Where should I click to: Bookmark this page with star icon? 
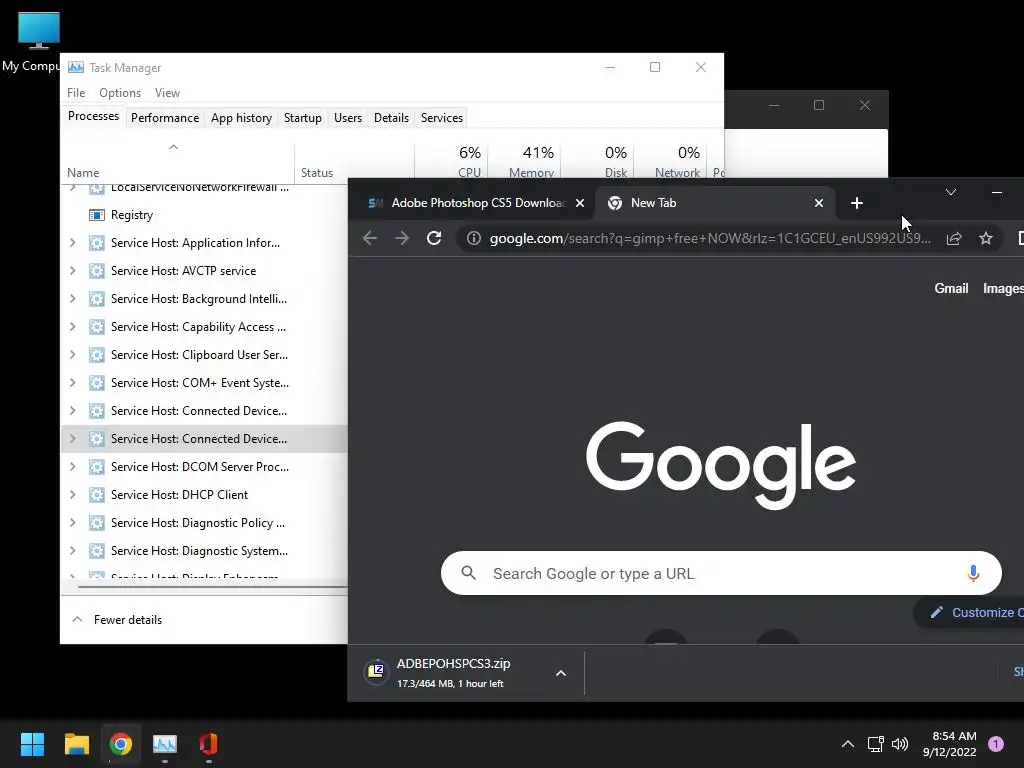pos(985,238)
